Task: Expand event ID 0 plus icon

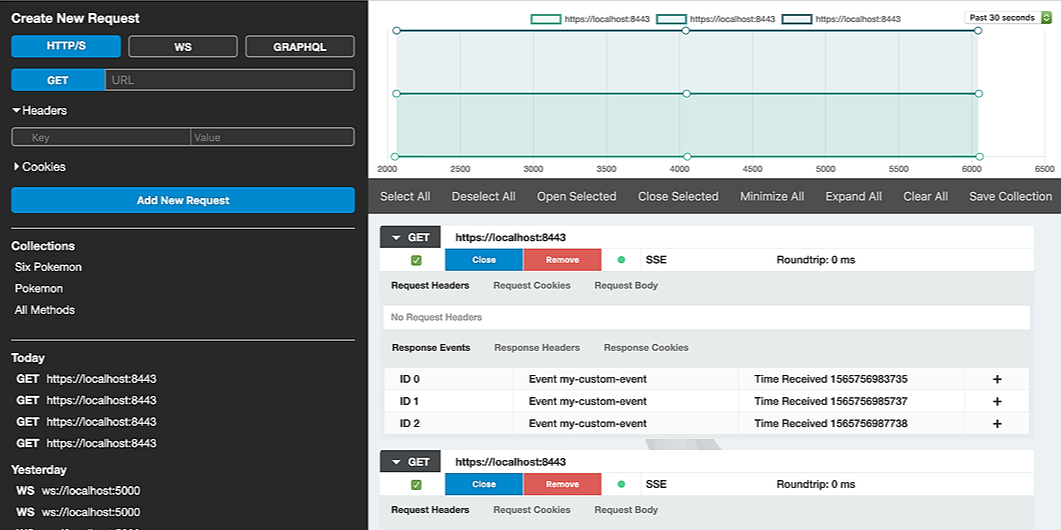Action: pyautogui.click(x=996, y=379)
